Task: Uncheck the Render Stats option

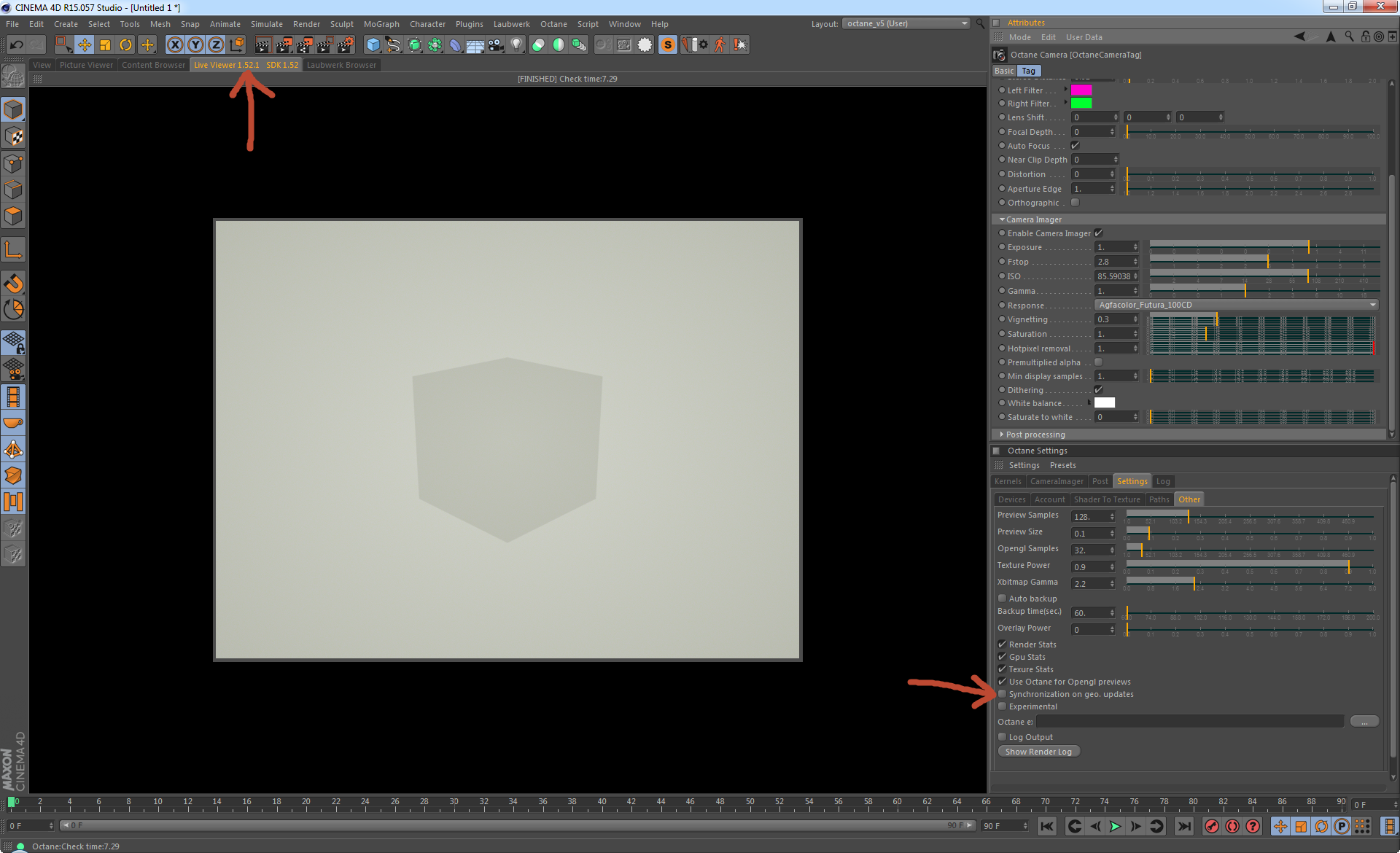Action: (x=1003, y=644)
